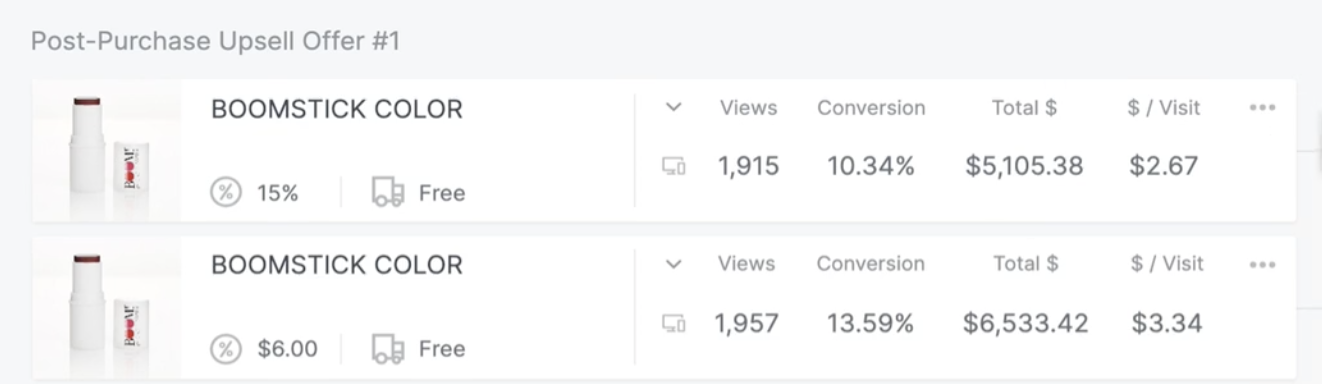Expand stats chevron in first offer row
Viewport: 1322px width, 384px height.
(674, 108)
